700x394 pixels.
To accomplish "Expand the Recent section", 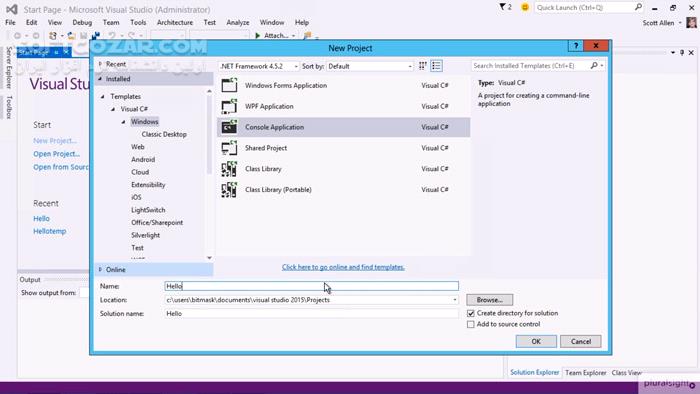I will pos(100,64).
